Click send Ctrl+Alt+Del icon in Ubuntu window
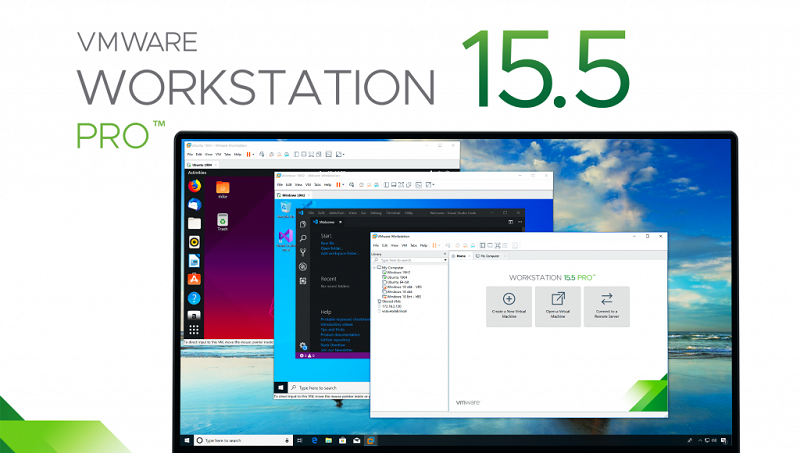The image size is (800, 453). coord(262,154)
